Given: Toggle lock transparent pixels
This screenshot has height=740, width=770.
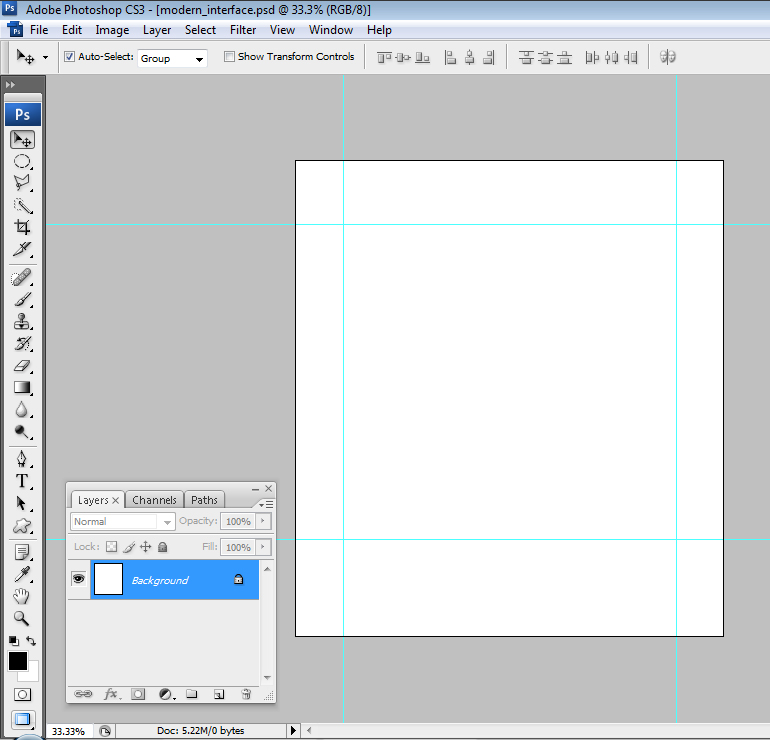Looking at the screenshot, I should (112, 547).
